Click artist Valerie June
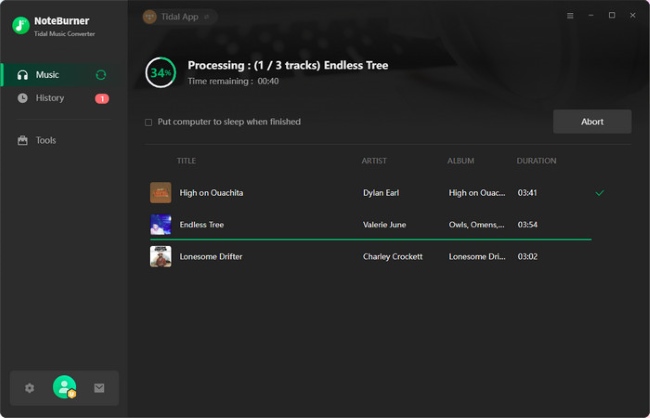The width and height of the screenshot is (650, 418). point(385,225)
